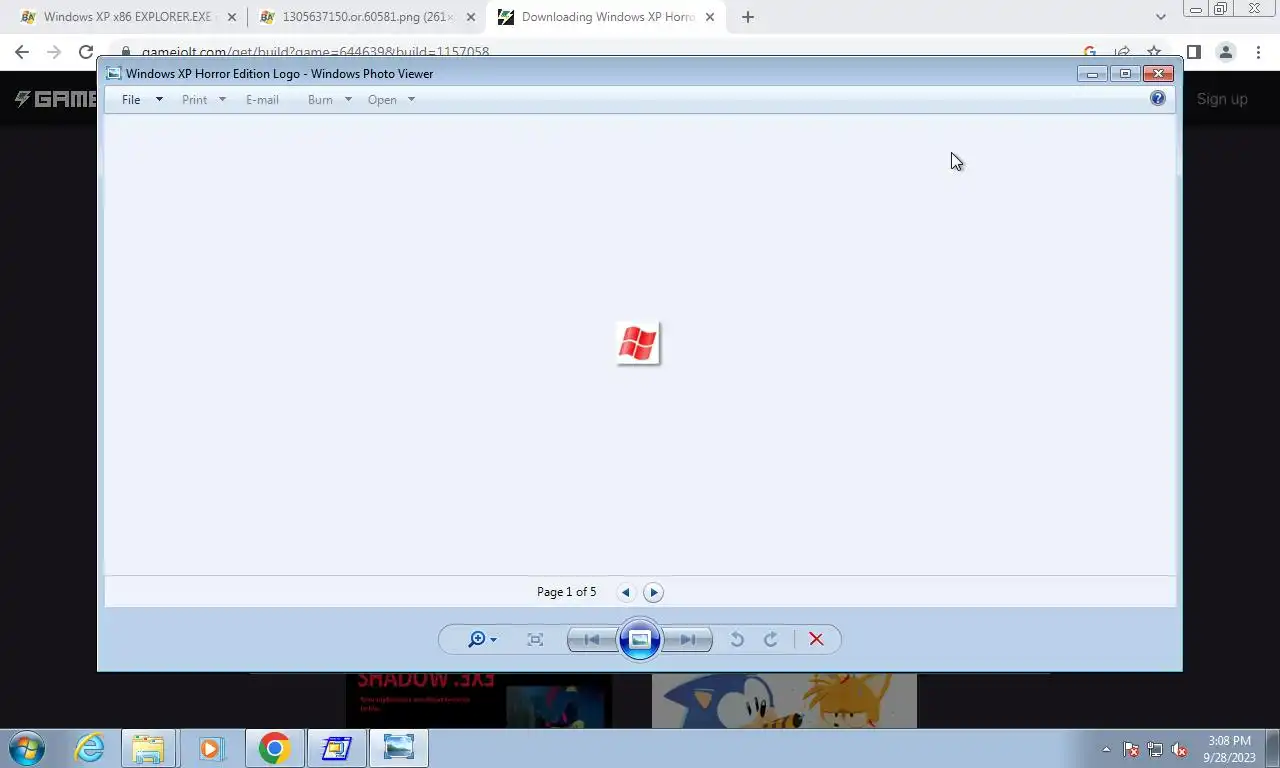Click the magnifier zoom button
The width and height of the screenshot is (1280, 768).
(477, 639)
